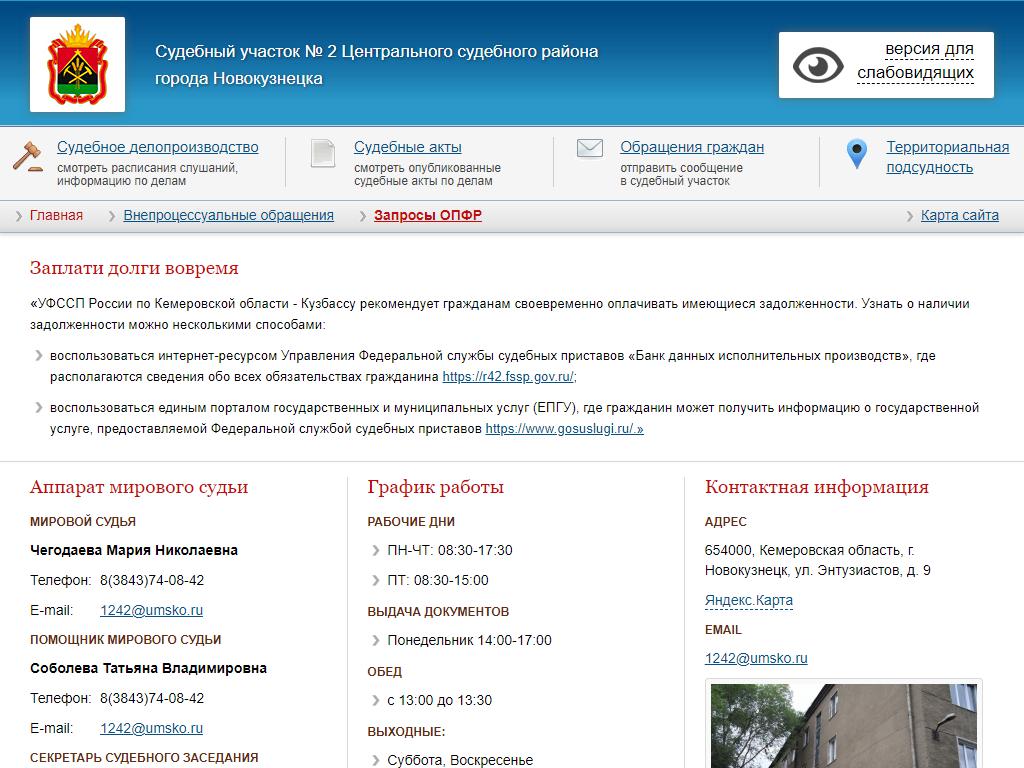Follow the r42.fssp.gov.ru link
Viewport: 1024px width, 768px height.
tap(508, 377)
